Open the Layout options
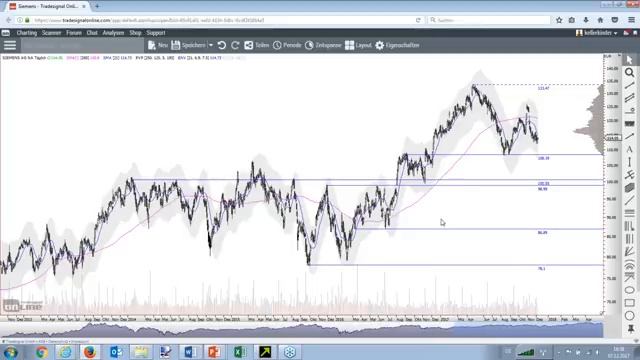 [x=358, y=45]
